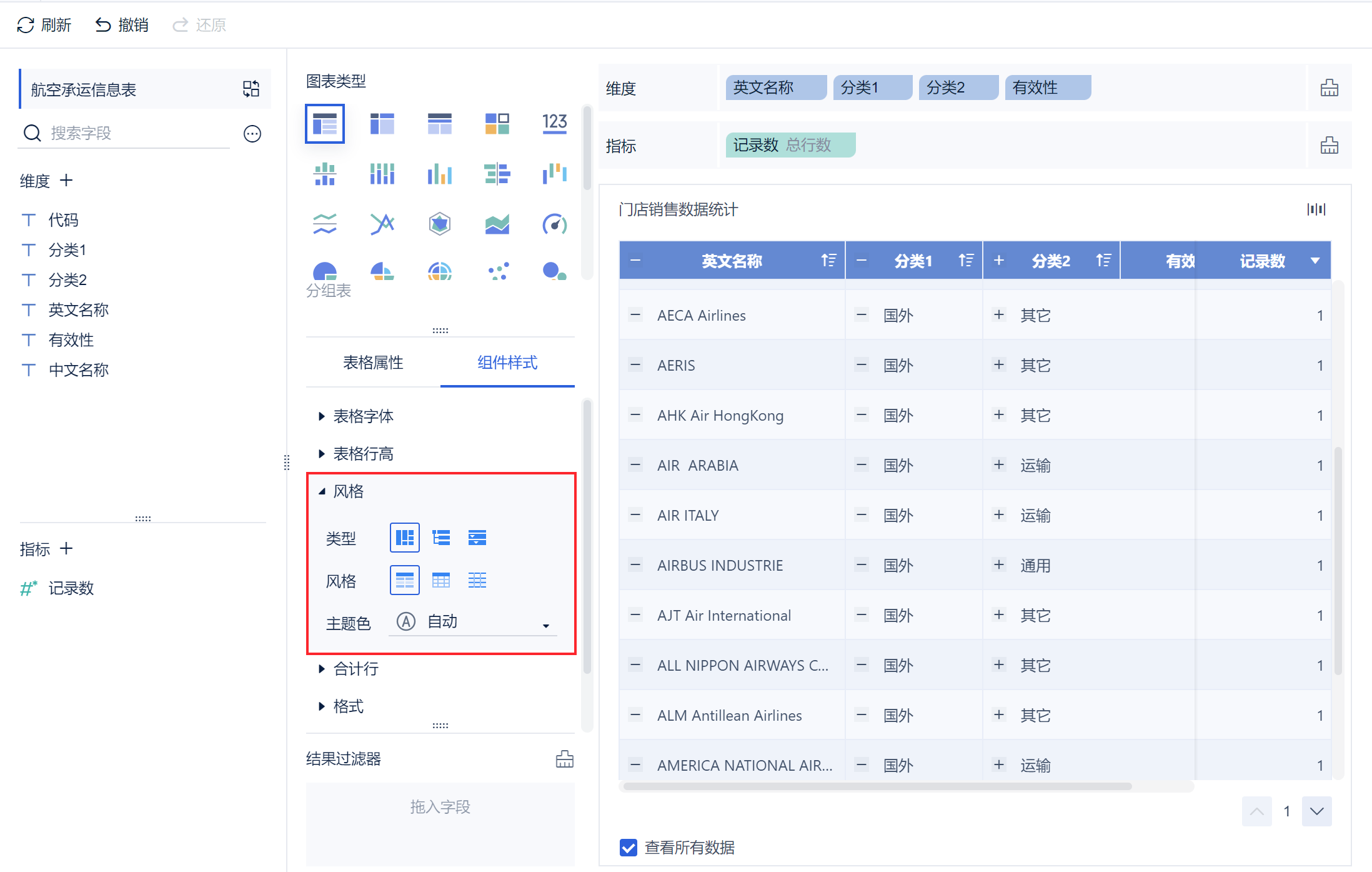Image resolution: width=1372 pixels, height=872 pixels.
Task: Choose the first table layout type icon
Action: point(404,538)
